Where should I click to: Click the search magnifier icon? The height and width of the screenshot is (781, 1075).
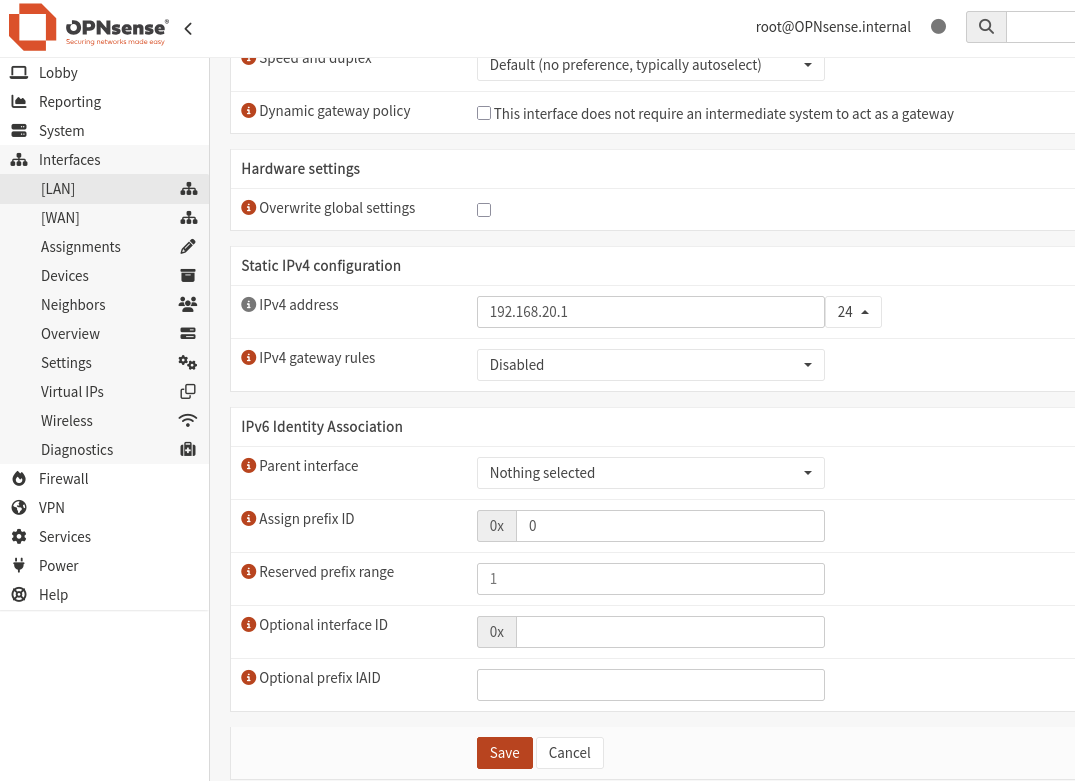(x=986, y=27)
